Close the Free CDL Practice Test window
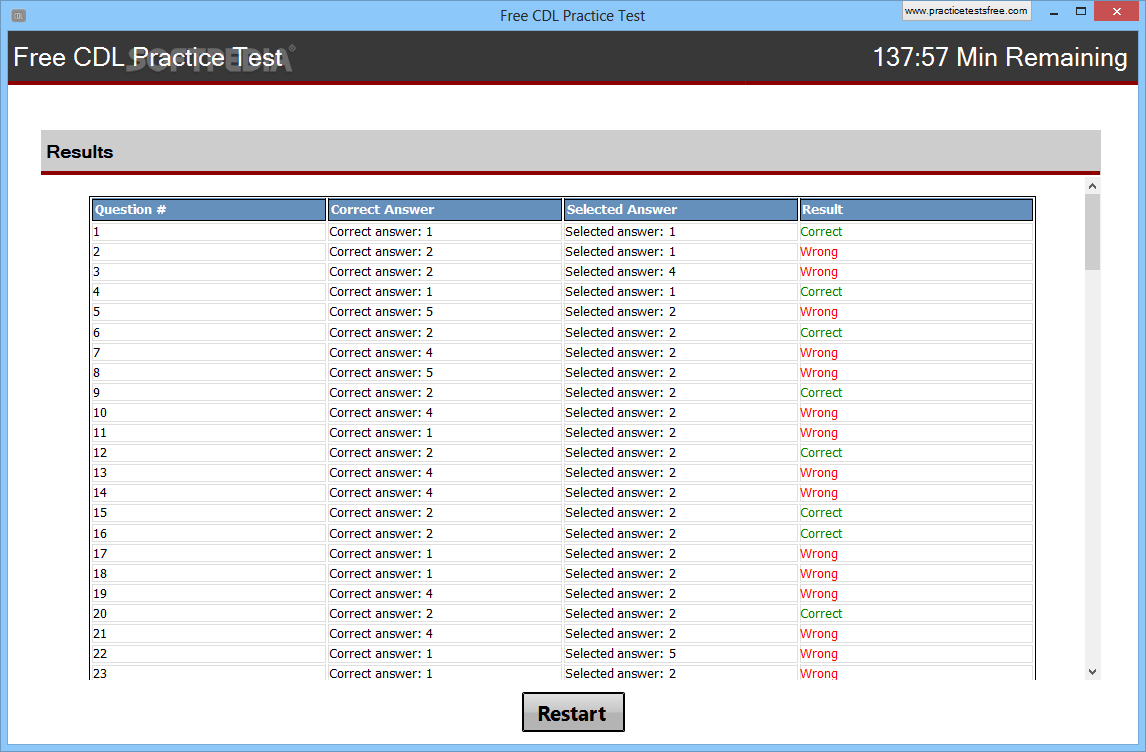The width and height of the screenshot is (1146, 752). pyautogui.click(x=1117, y=12)
